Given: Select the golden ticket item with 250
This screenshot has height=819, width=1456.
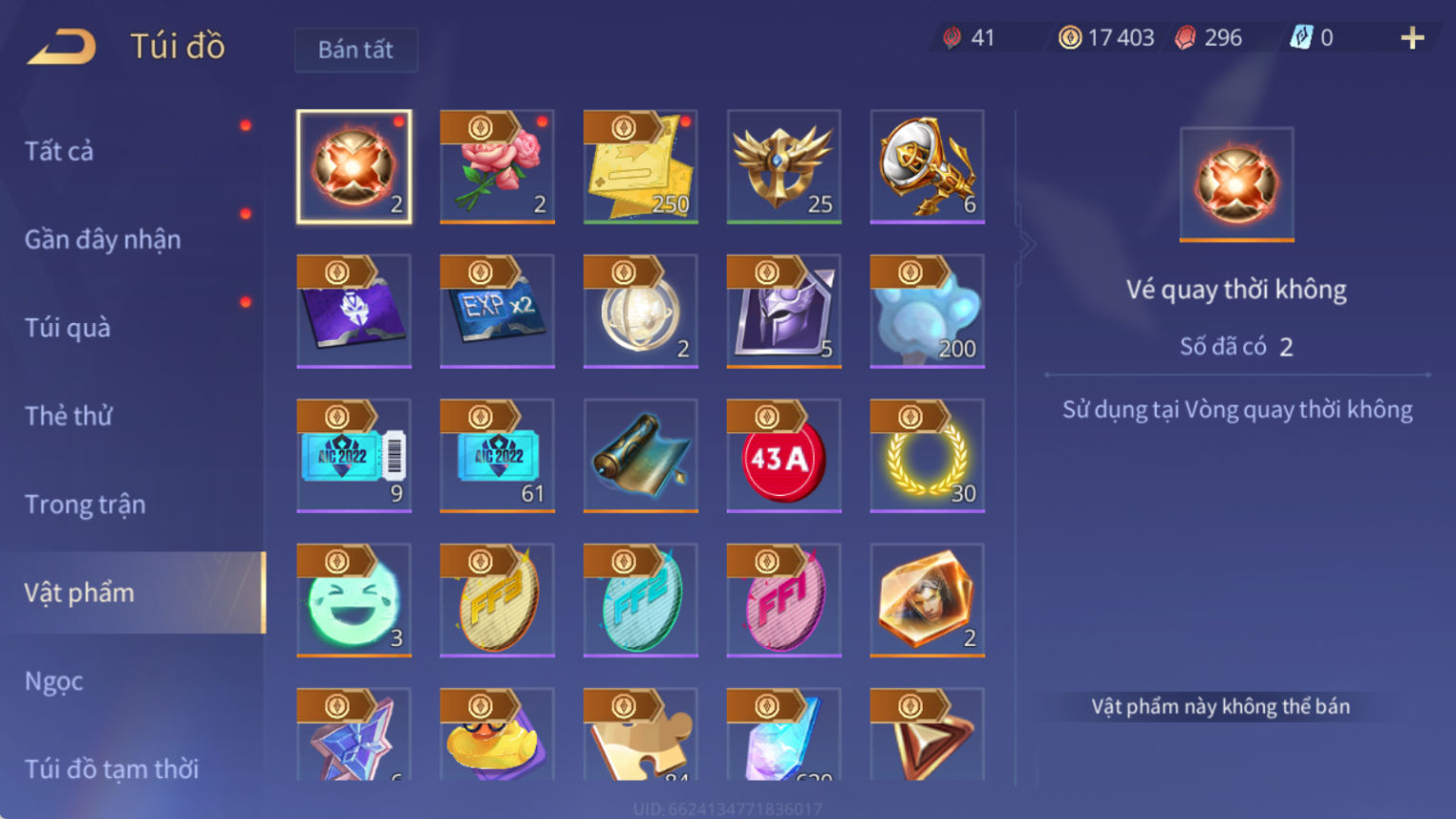Looking at the screenshot, I should click(x=641, y=167).
